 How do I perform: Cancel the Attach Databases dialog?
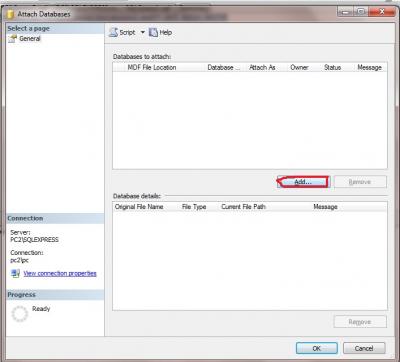pyautogui.click(x=364, y=348)
